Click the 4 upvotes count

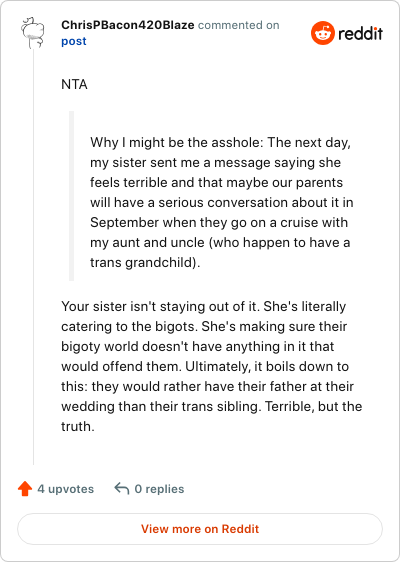[x=66, y=489]
